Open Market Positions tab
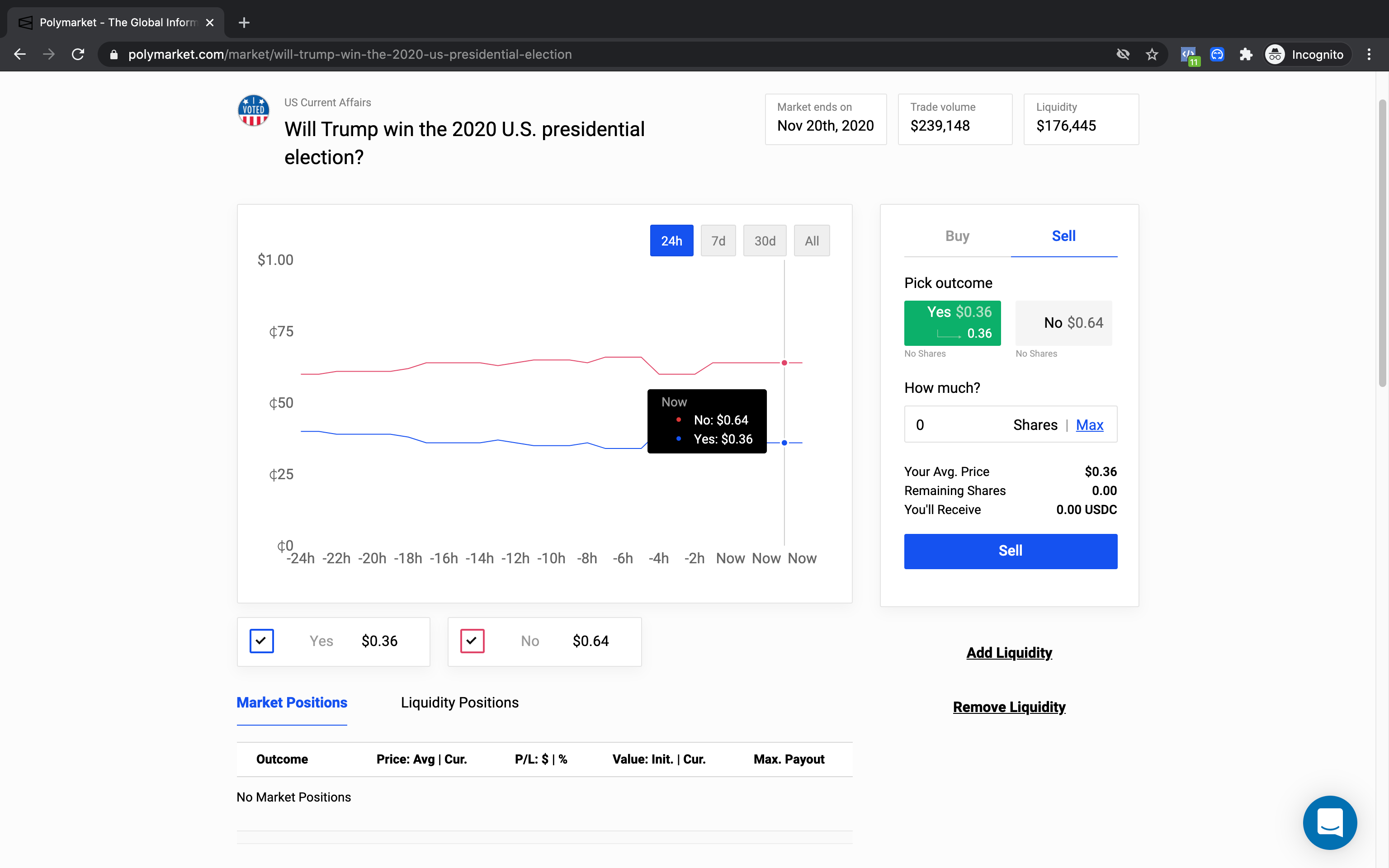This screenshot has height=868, width=1389. point(292,703)
